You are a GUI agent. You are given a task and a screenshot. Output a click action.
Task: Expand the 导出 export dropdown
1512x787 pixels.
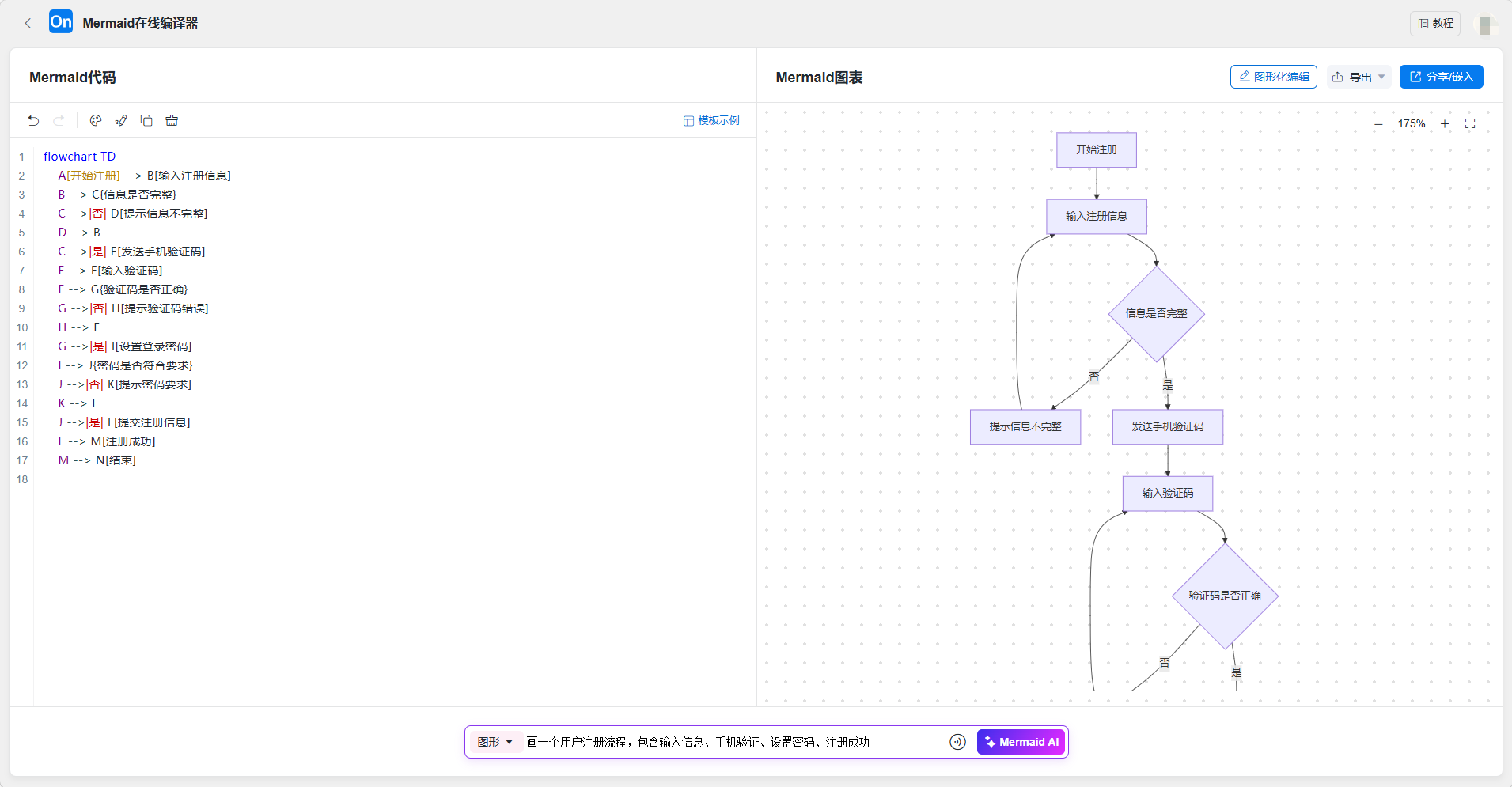(x=1359, y=77)
